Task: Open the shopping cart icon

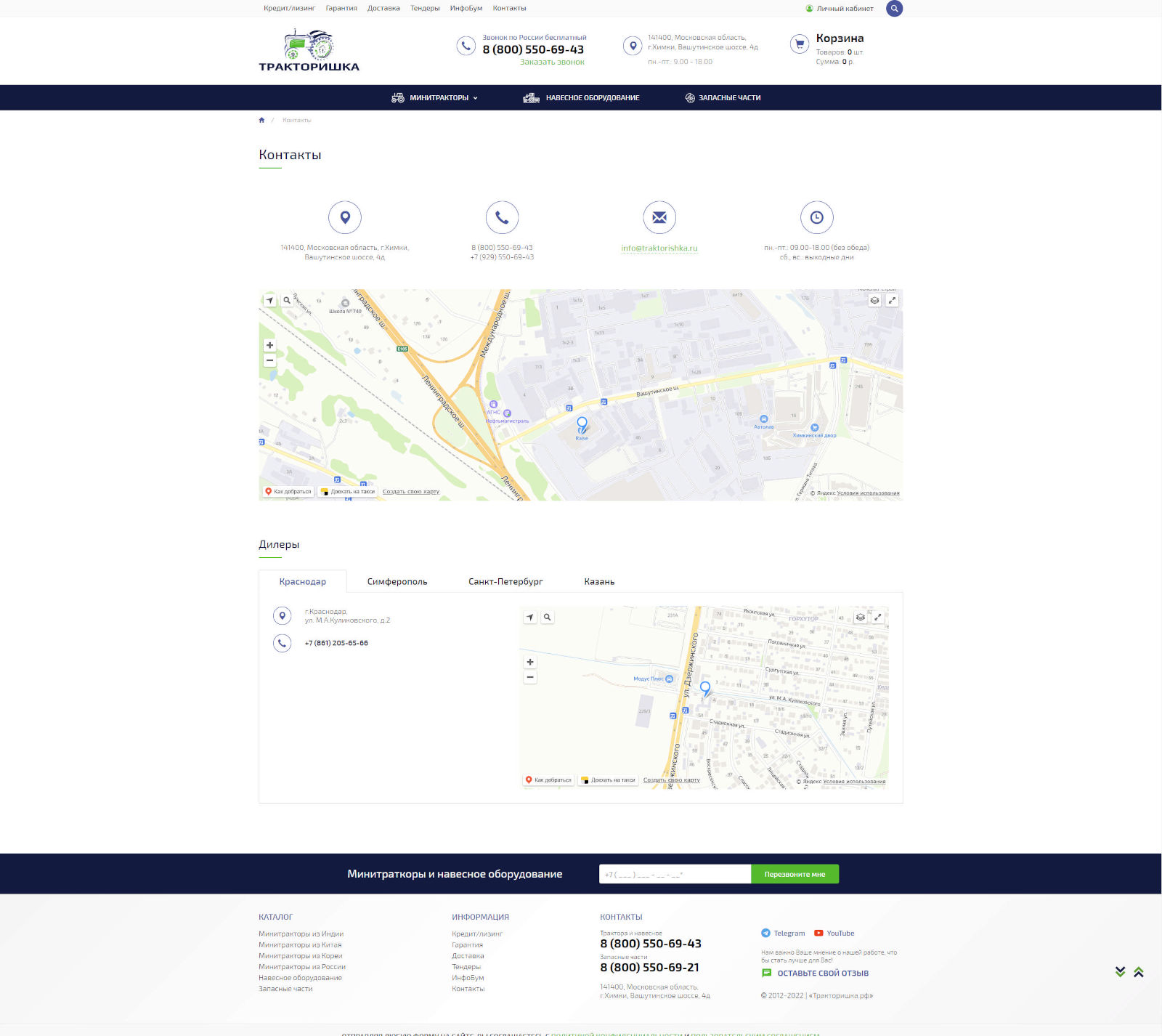Action: [x=799, y=44]
